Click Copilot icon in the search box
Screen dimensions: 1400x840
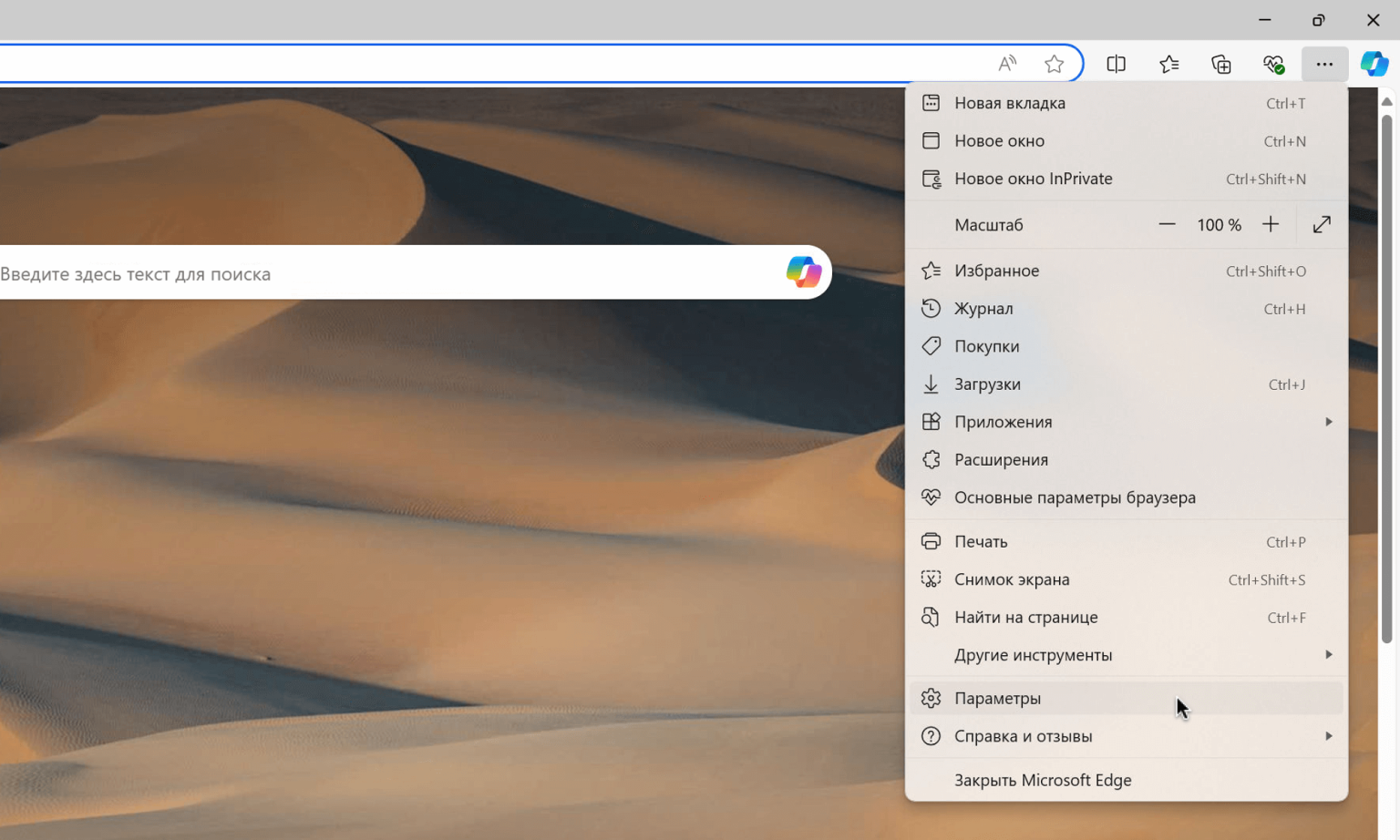pyautogui.click(x=803, y=272)
